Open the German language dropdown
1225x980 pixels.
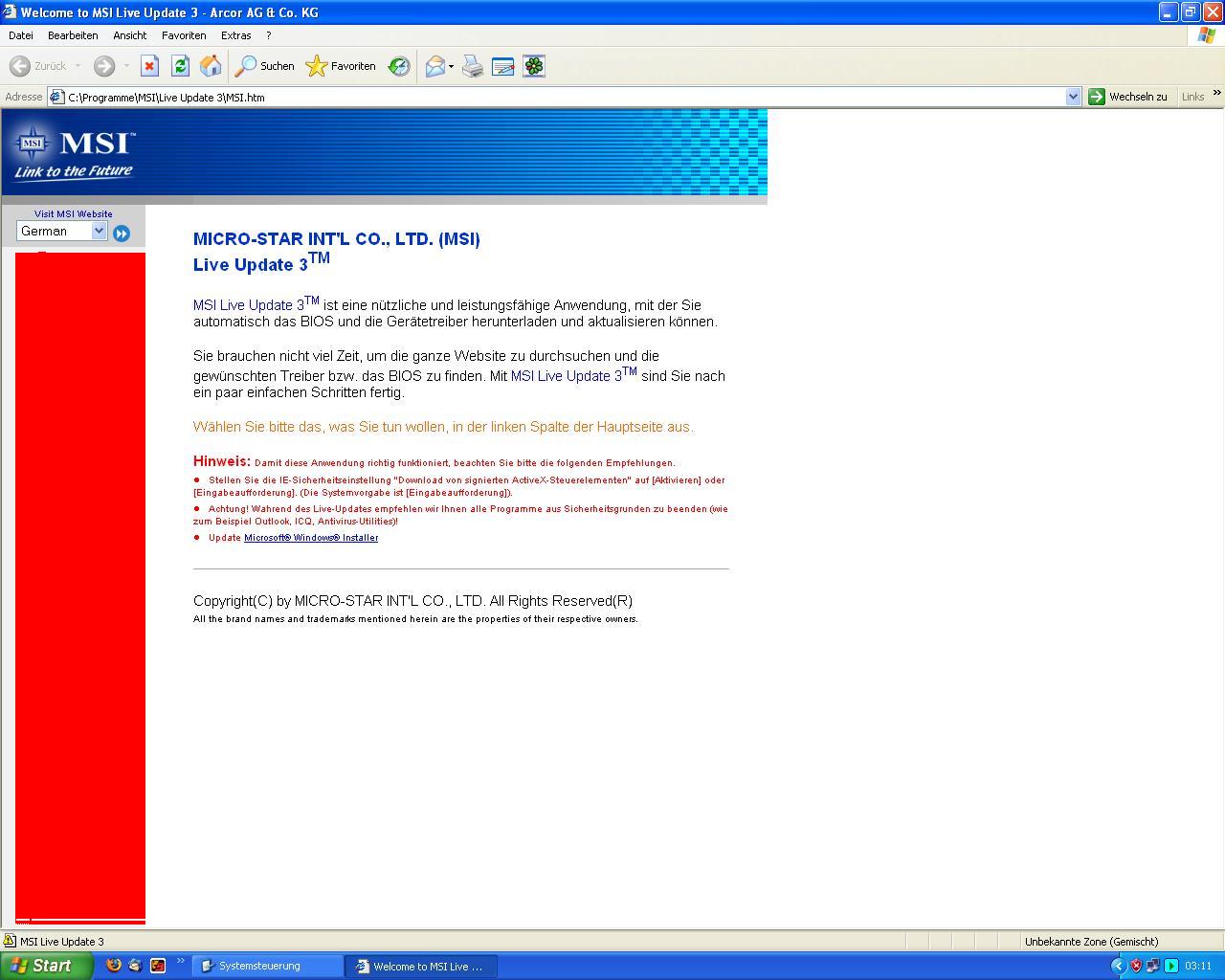[61, 231]
